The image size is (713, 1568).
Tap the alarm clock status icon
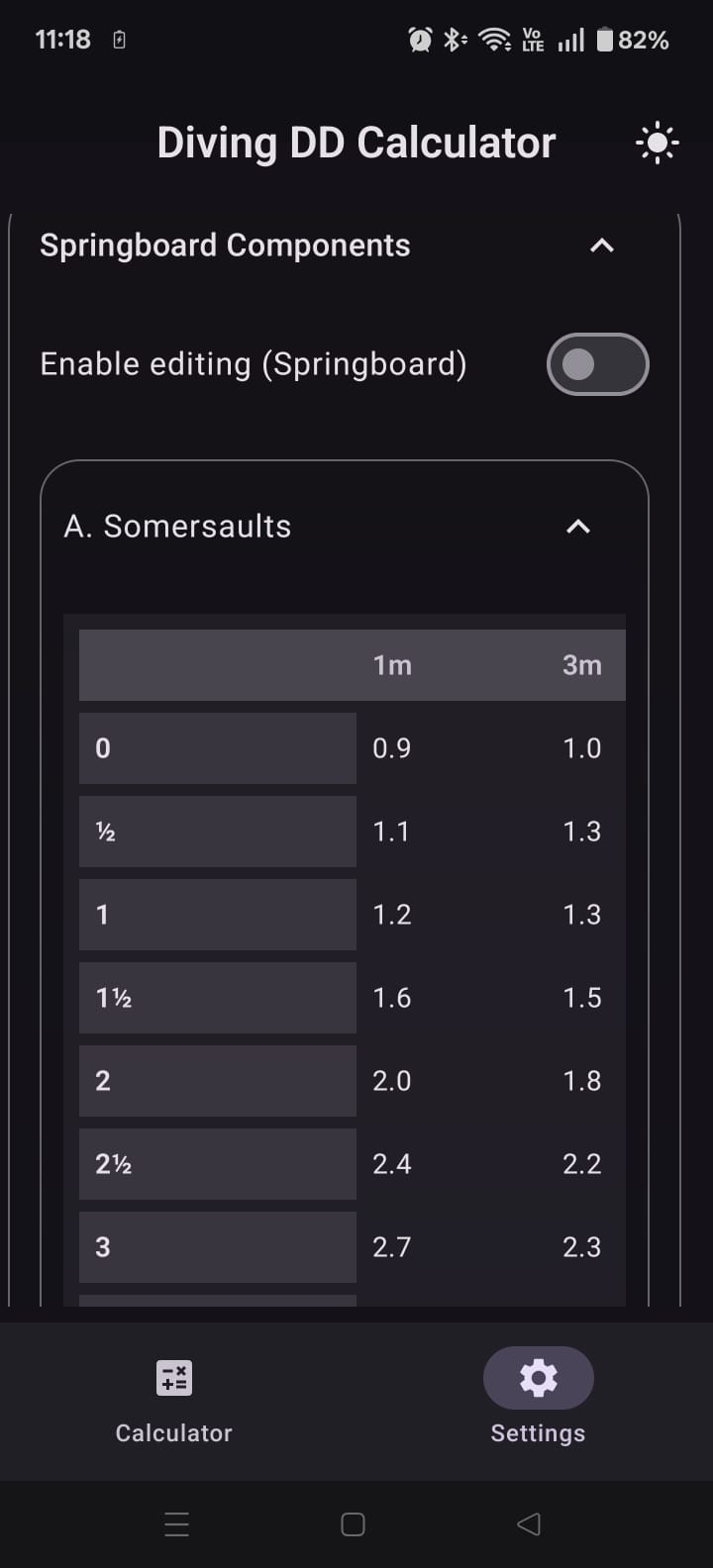420,40
